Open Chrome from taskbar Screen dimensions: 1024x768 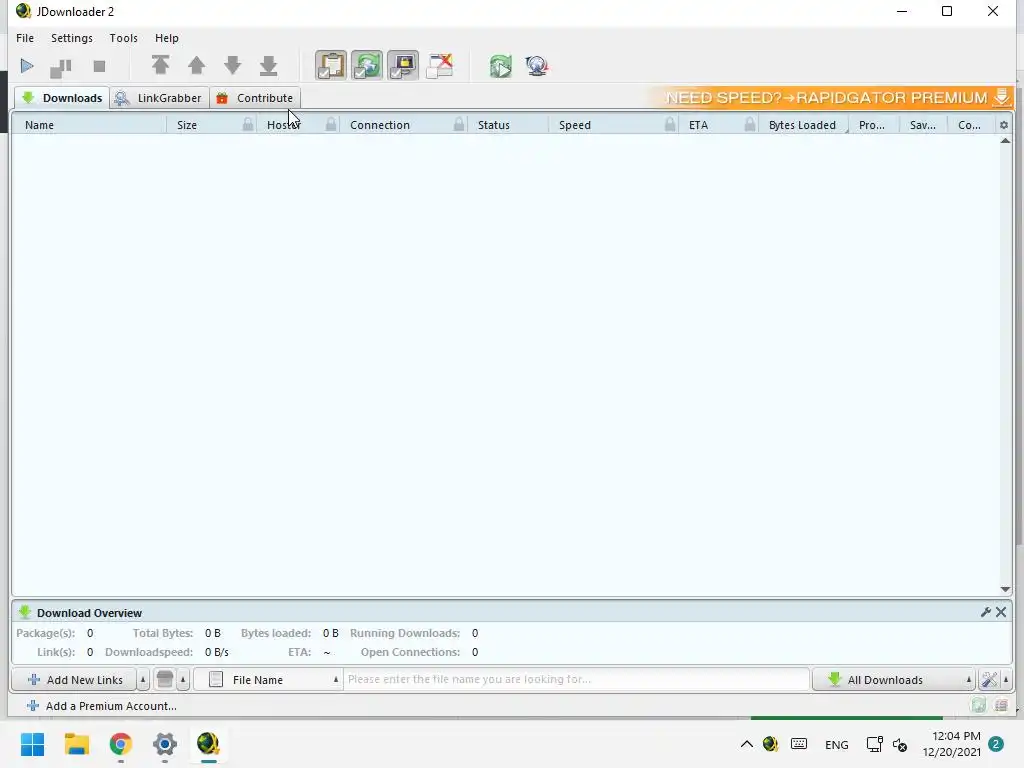(x=121, y=744)
